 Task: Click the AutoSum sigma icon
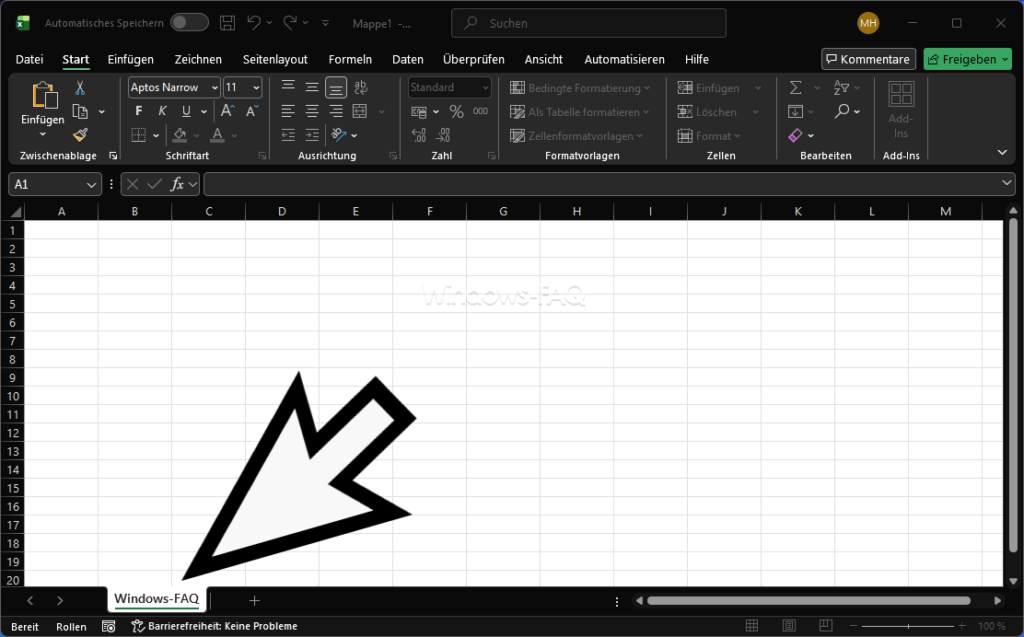[795, 88]
